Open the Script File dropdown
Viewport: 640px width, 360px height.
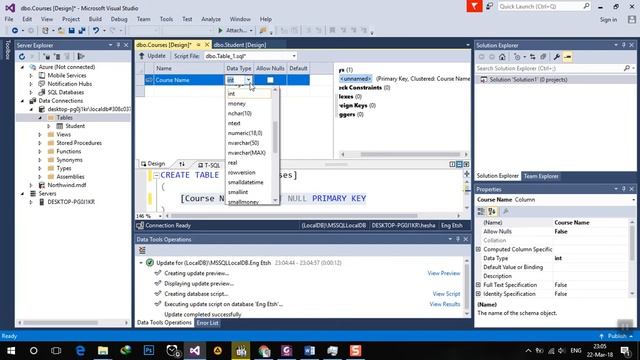click(x=294, y=56)
